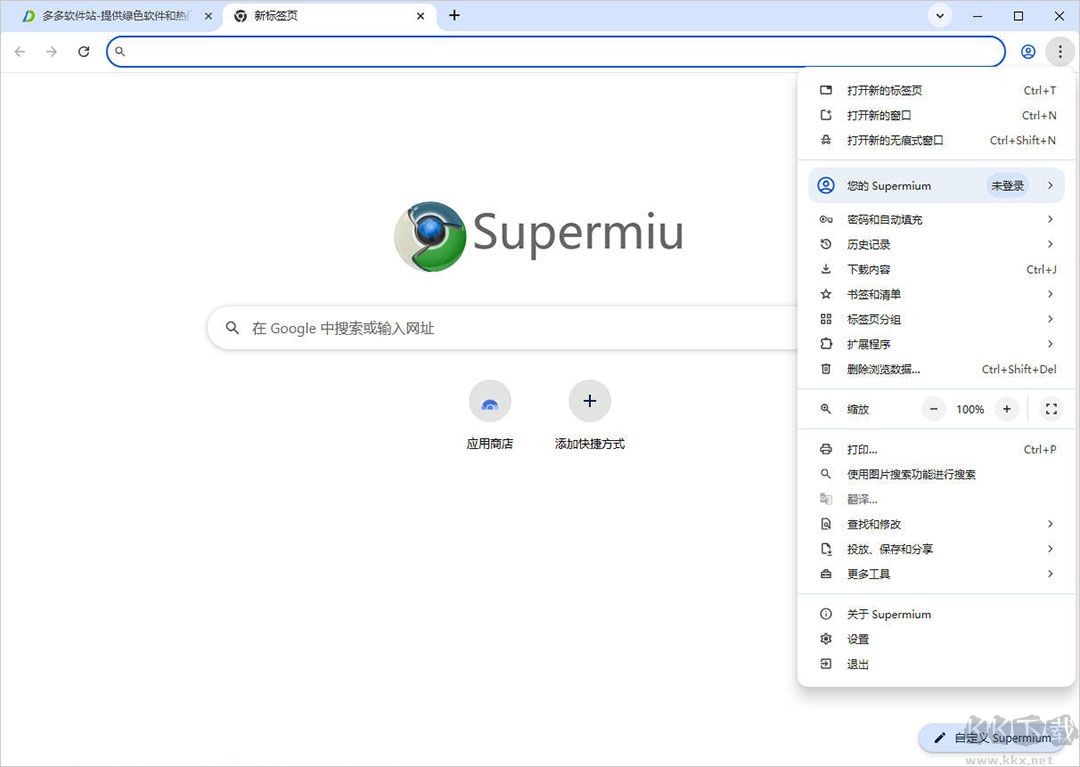Open 您的 Supermium profile row
Image resolution: width=1080 pixels, height=767 pixels.
click(937, 185)
